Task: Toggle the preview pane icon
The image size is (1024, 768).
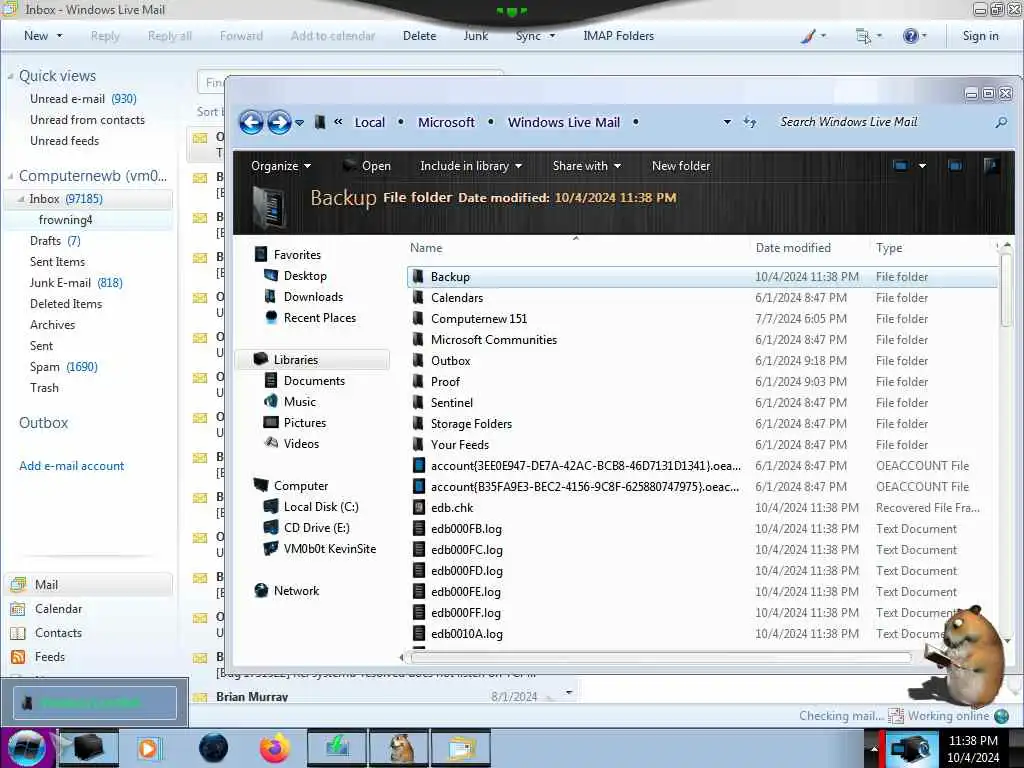Action: [x=955, y=166]
